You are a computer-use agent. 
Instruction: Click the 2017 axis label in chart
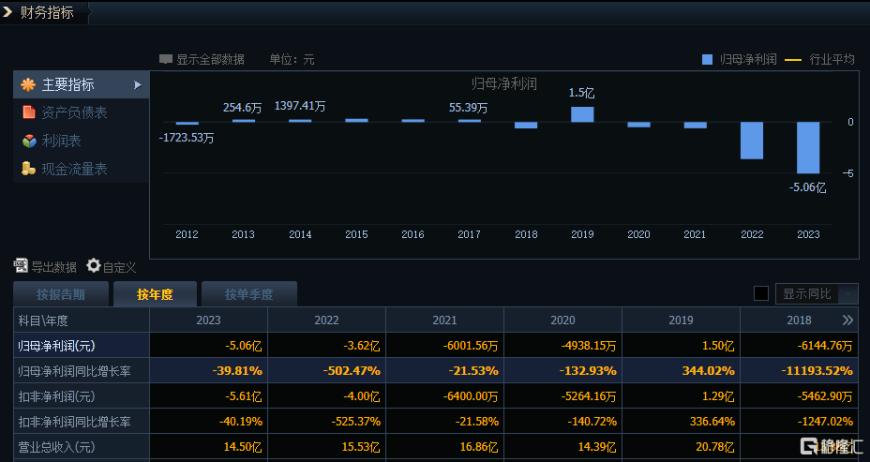(x=469, y=235)
